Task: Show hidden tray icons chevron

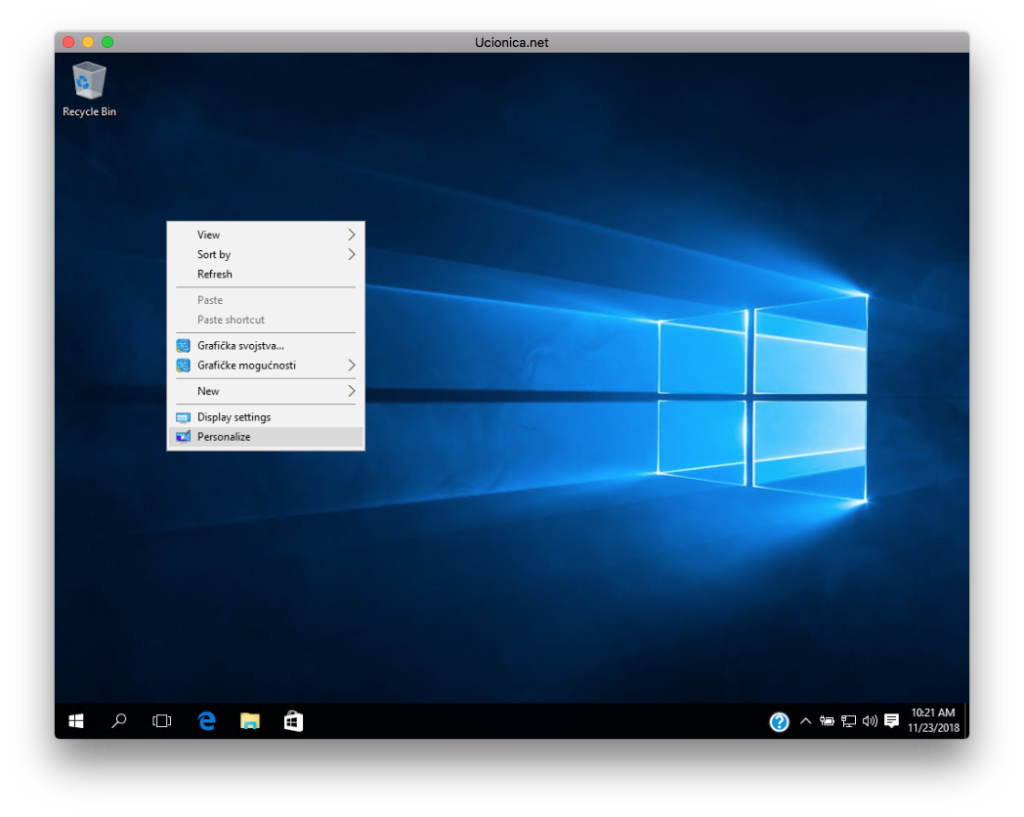Action: [805, 721]
